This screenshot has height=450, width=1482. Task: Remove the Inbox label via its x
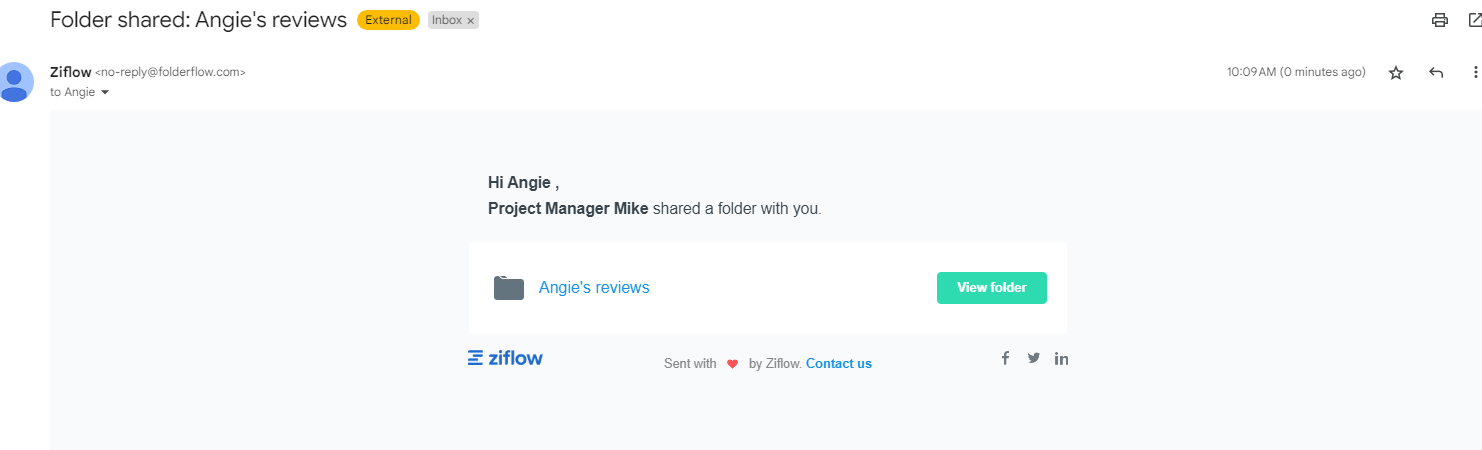point(470,20)
